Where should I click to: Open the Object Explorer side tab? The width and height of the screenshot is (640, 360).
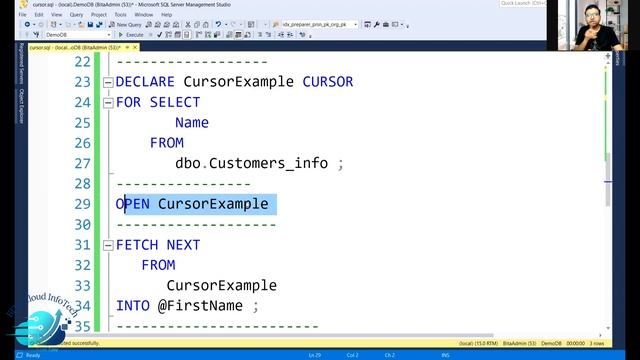(22, 106)
